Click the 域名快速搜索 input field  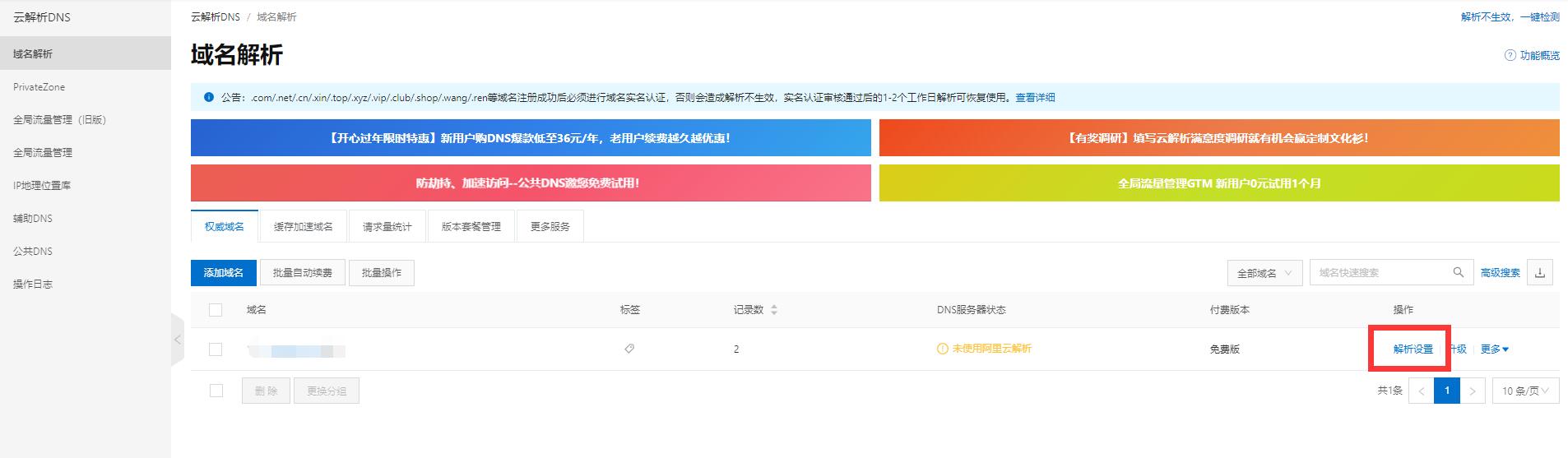1378,273
